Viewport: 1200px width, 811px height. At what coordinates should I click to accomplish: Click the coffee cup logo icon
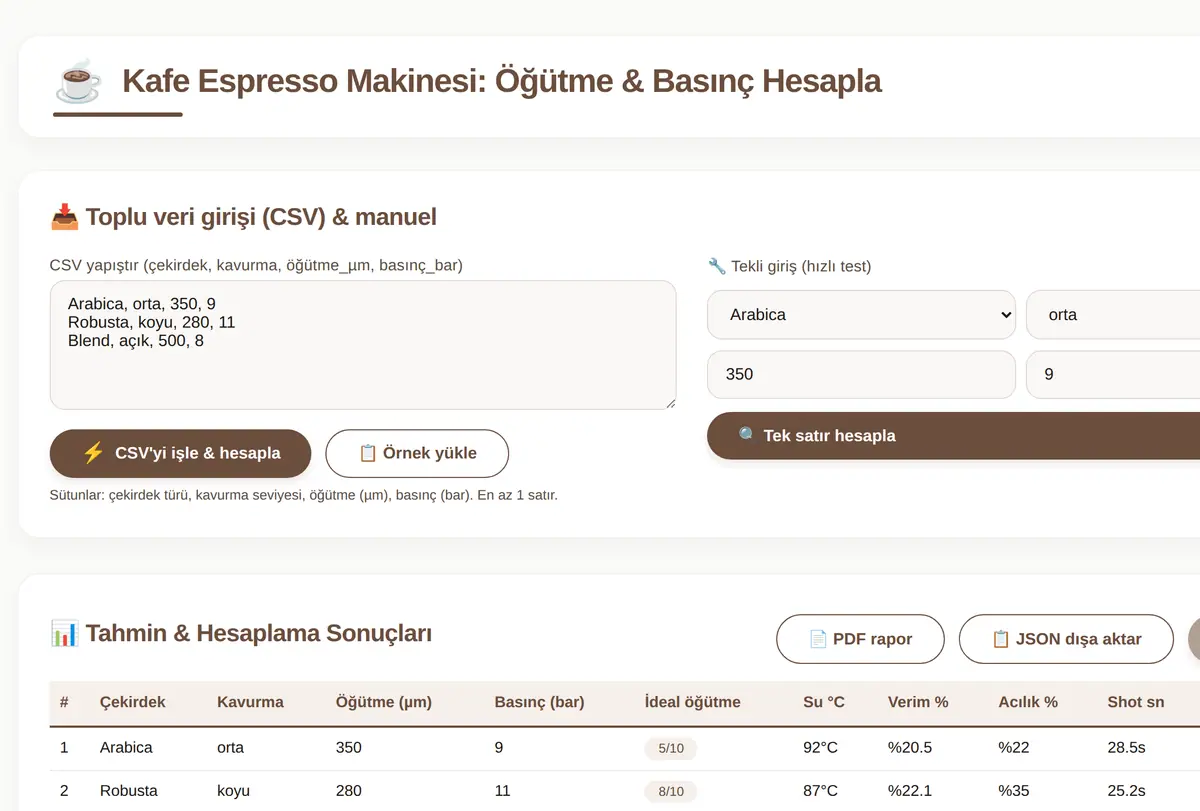[78, 81]
